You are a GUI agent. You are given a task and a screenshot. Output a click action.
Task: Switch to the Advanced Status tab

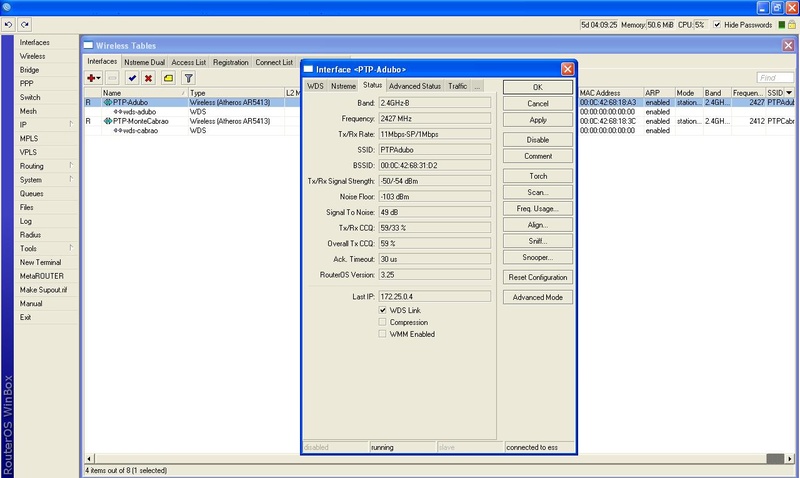tap(414, 86)
